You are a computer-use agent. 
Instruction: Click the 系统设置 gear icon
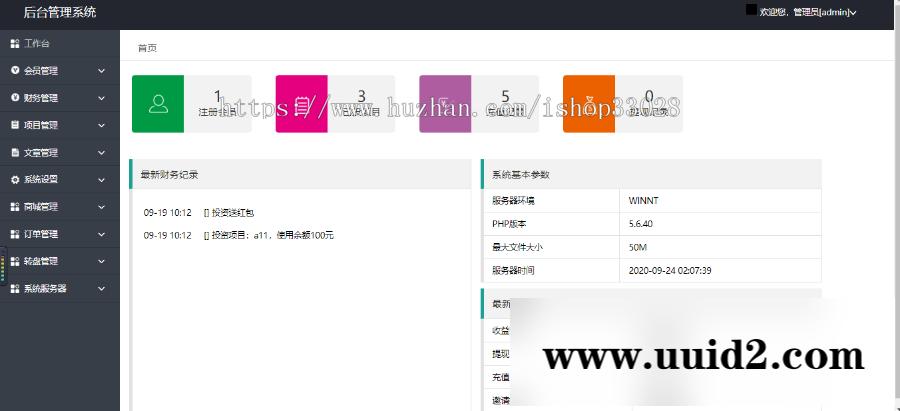(15, 180)
